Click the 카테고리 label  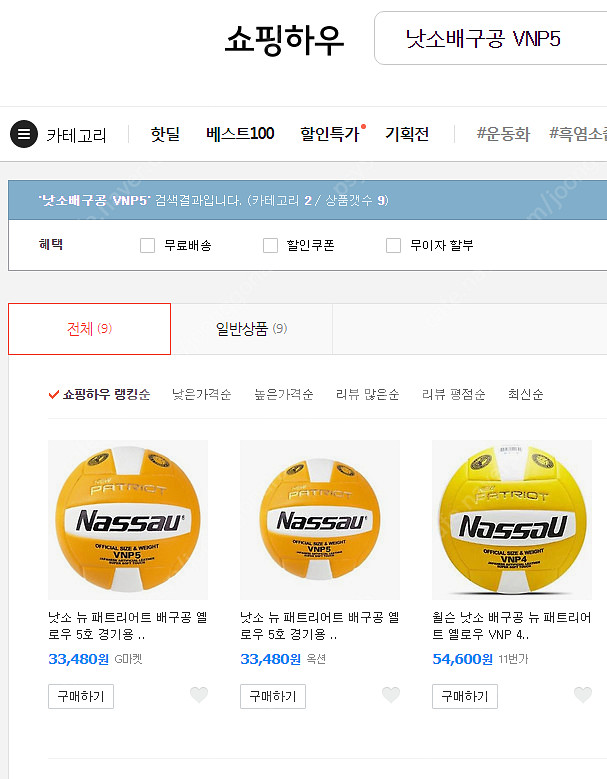tap(76, 135)
